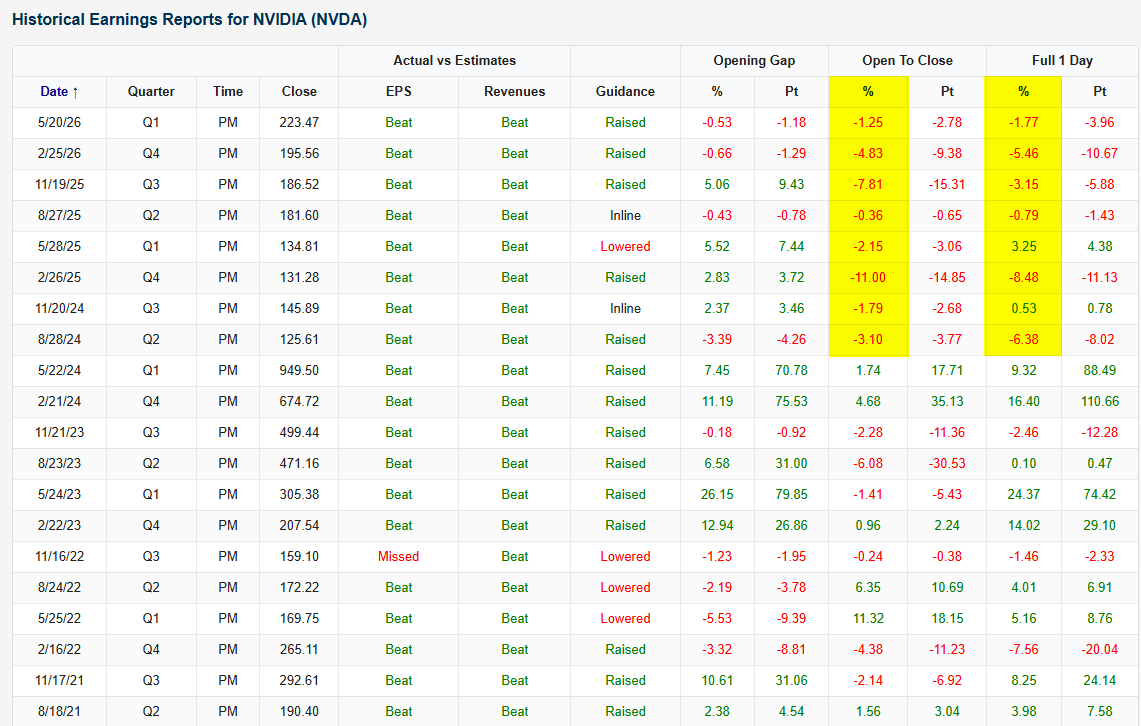Screen dimensions: 1141x726
Task: Select the 5/25/22 date cell
Action: tap(59, 618)
